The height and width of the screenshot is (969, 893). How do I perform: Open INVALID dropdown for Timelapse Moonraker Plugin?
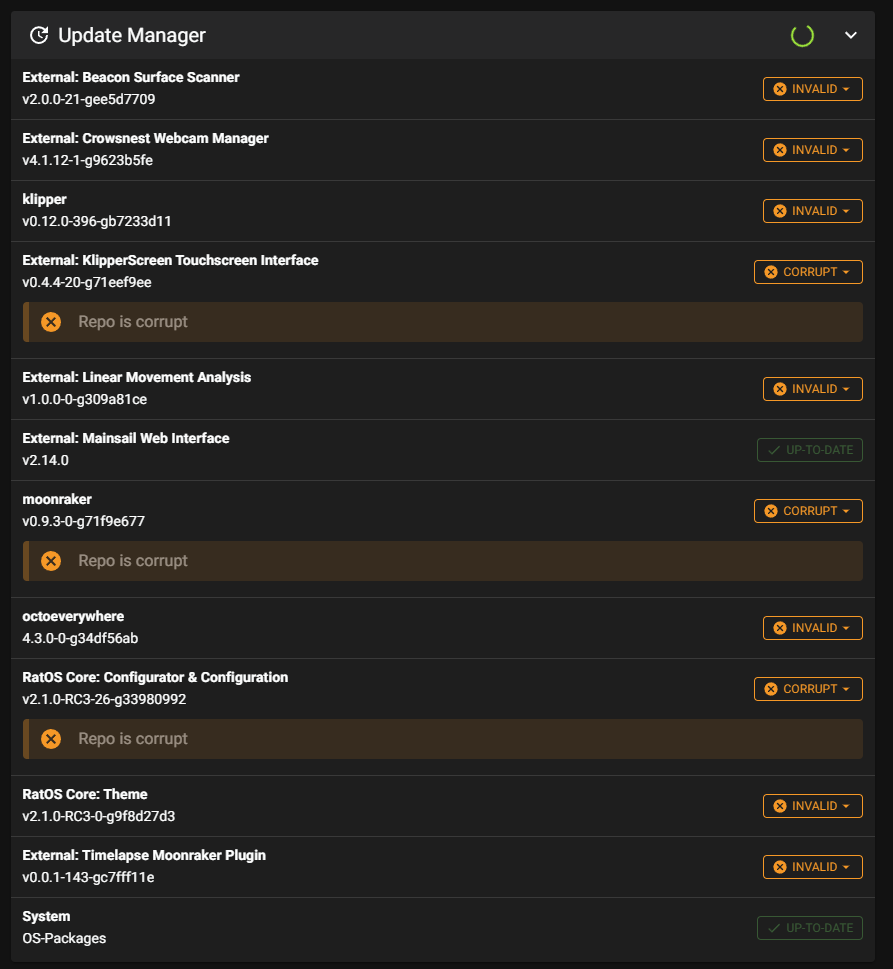(813, 867)
